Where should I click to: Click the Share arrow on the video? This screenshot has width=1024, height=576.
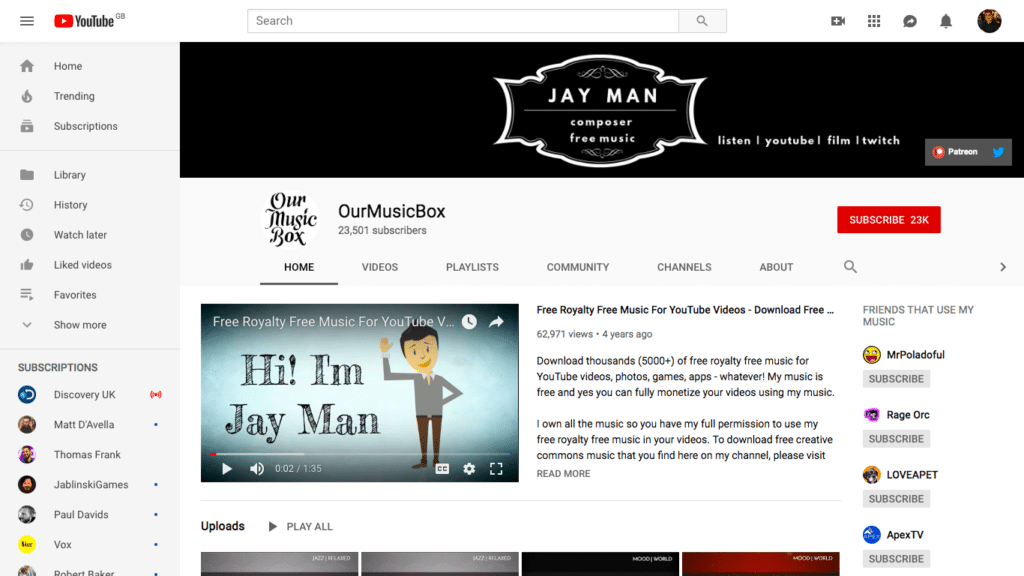click(x=496, y=321)
